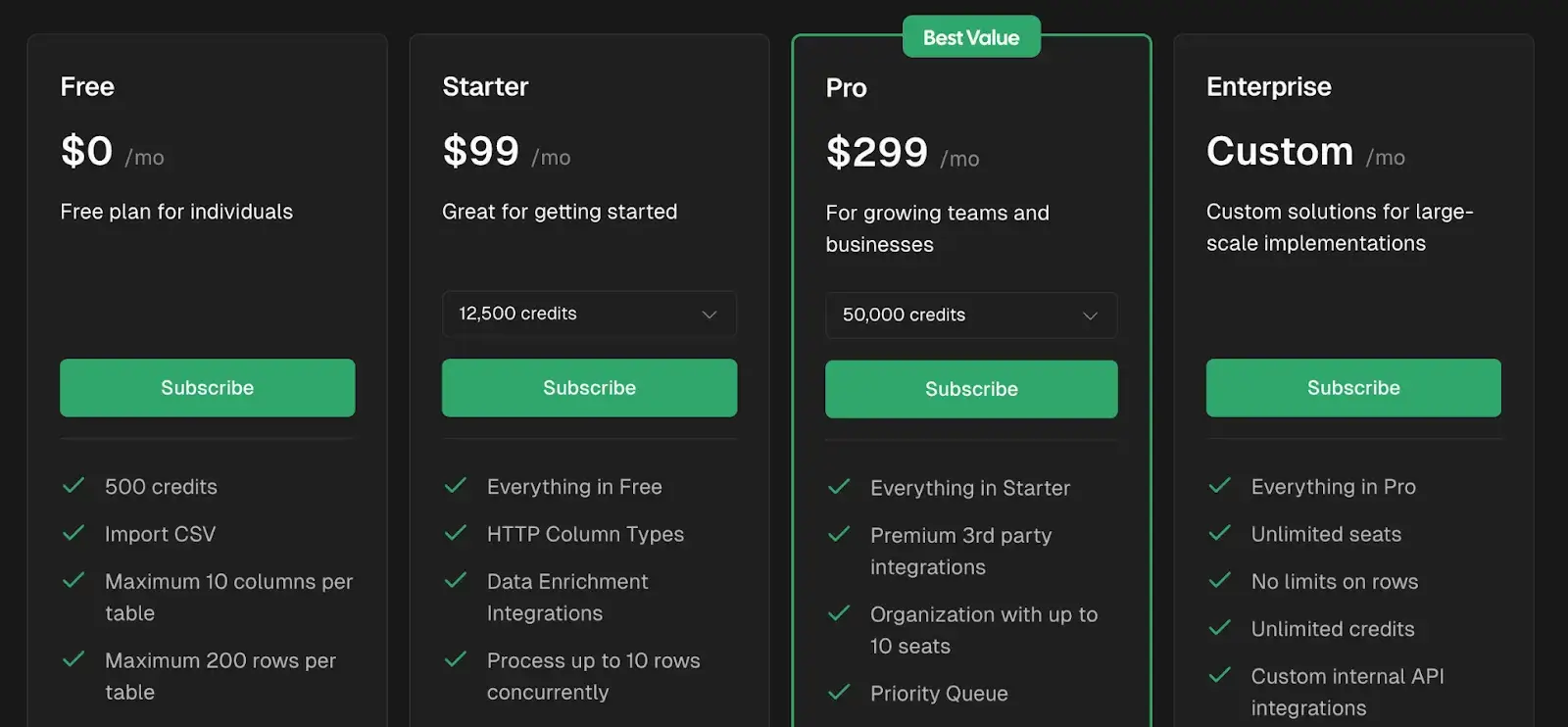Click checkmark next to Import CSV
Image resolution: width=1568 pixels, height=727 pixels.
pyautogui.click(x=73, y=533)
